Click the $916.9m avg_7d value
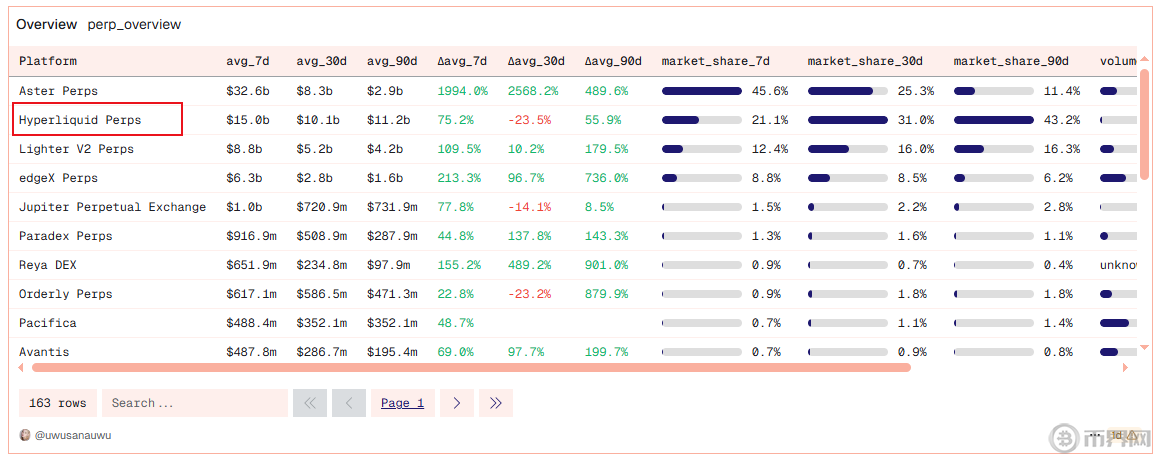The width and height of the screenshot is (1162, 466). click(251, 236)
